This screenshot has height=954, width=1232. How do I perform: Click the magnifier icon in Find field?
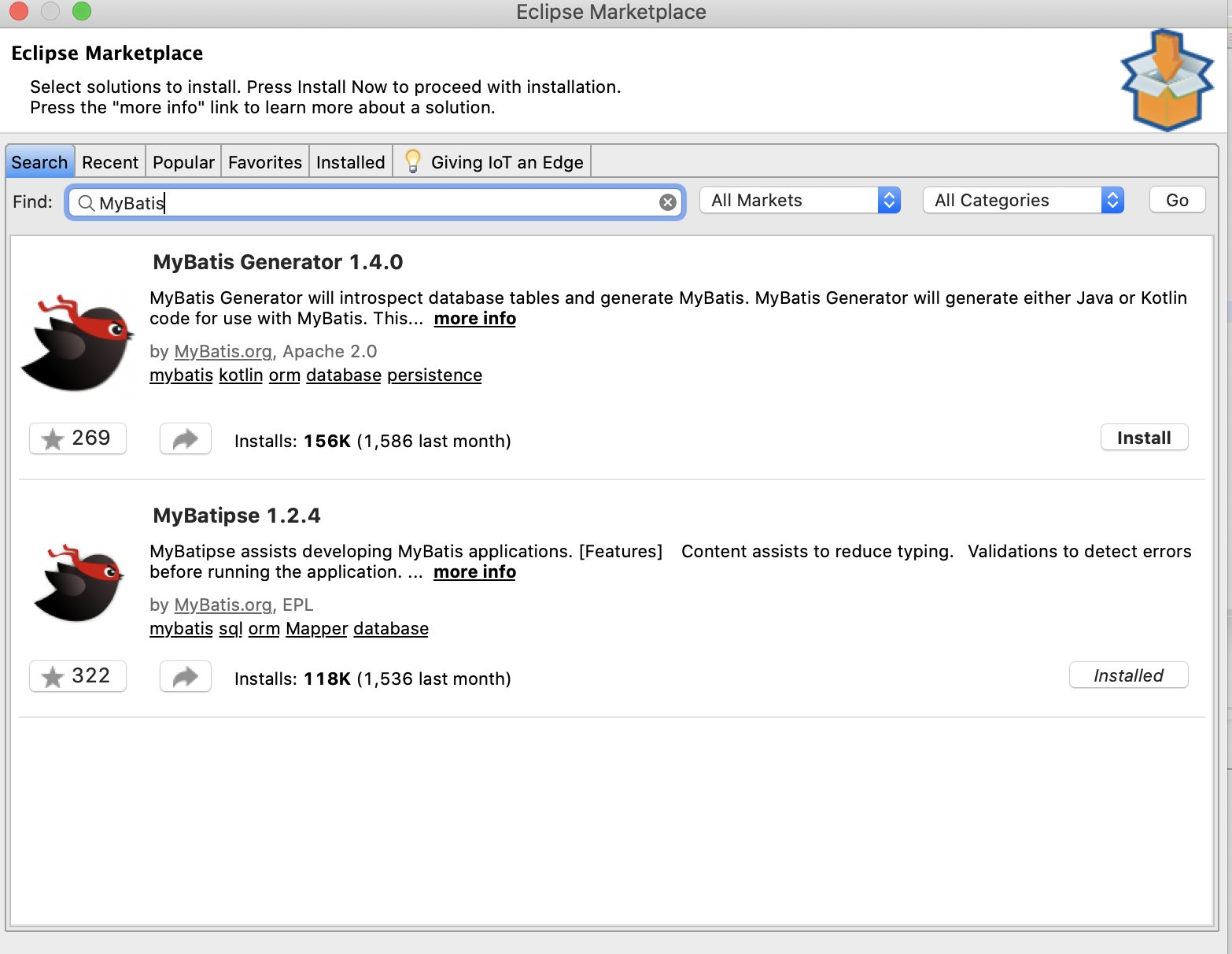point(87,203)
